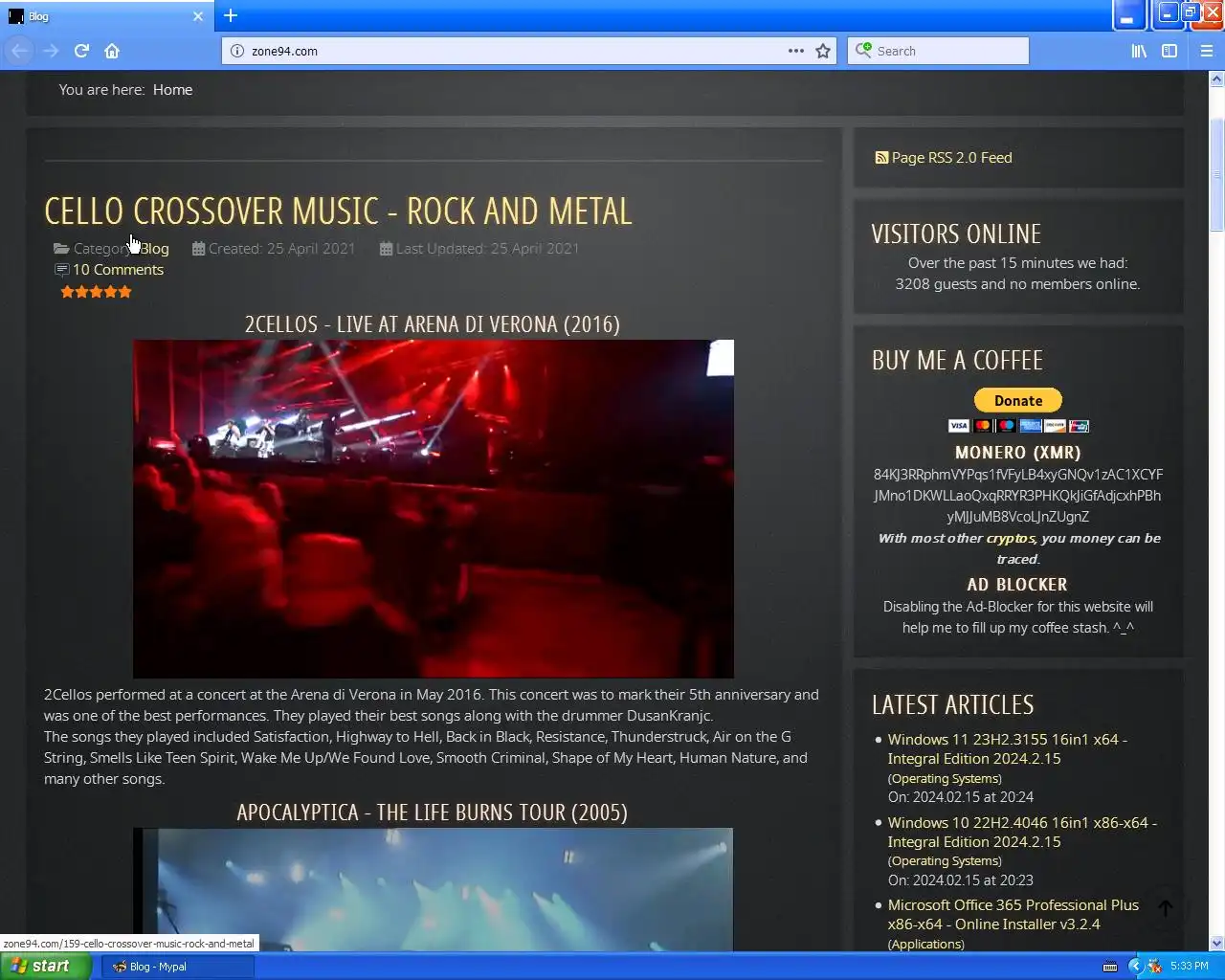Open the hamburger application menu

pos(1206,51)
